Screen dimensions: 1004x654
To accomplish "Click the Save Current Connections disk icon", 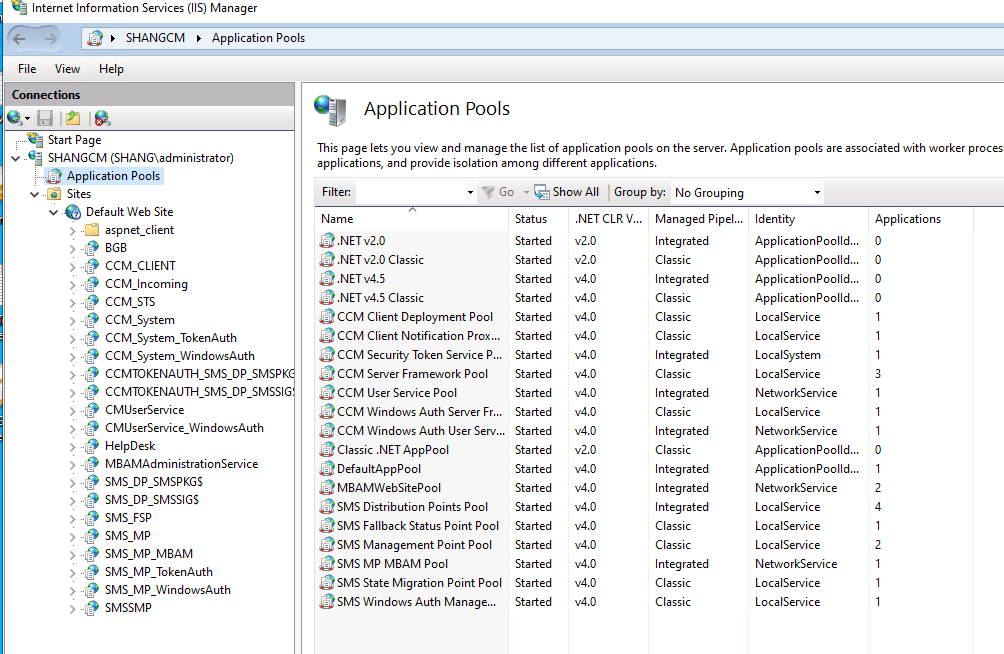I will (x=44, y=117).
